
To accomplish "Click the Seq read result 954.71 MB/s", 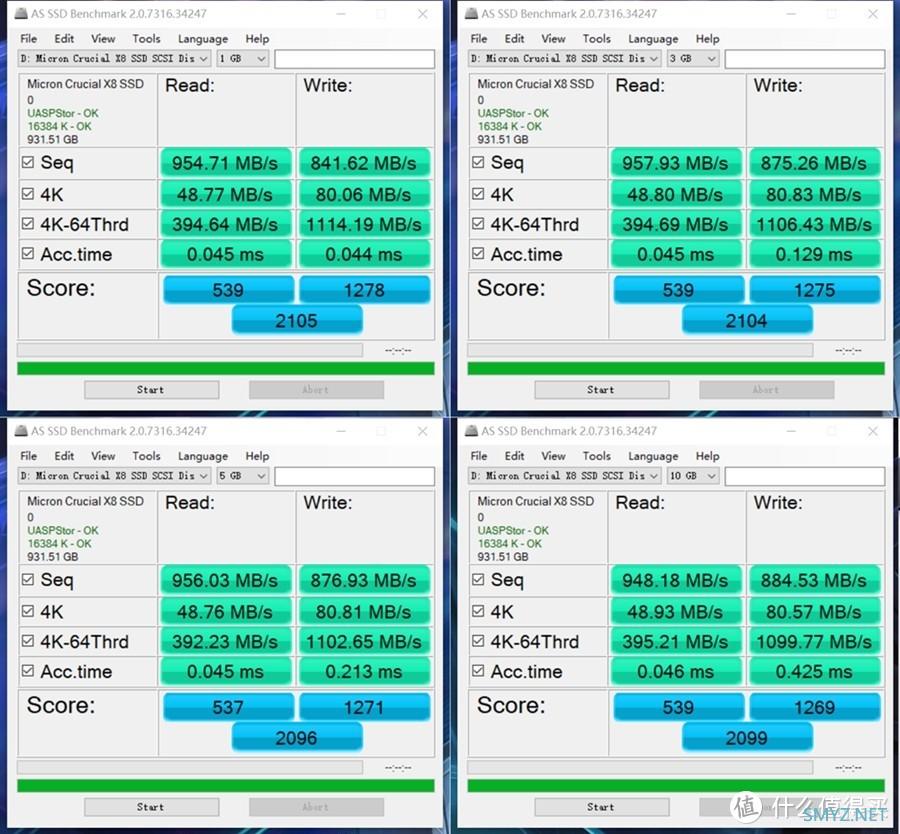I will click(x=226, y=163).
